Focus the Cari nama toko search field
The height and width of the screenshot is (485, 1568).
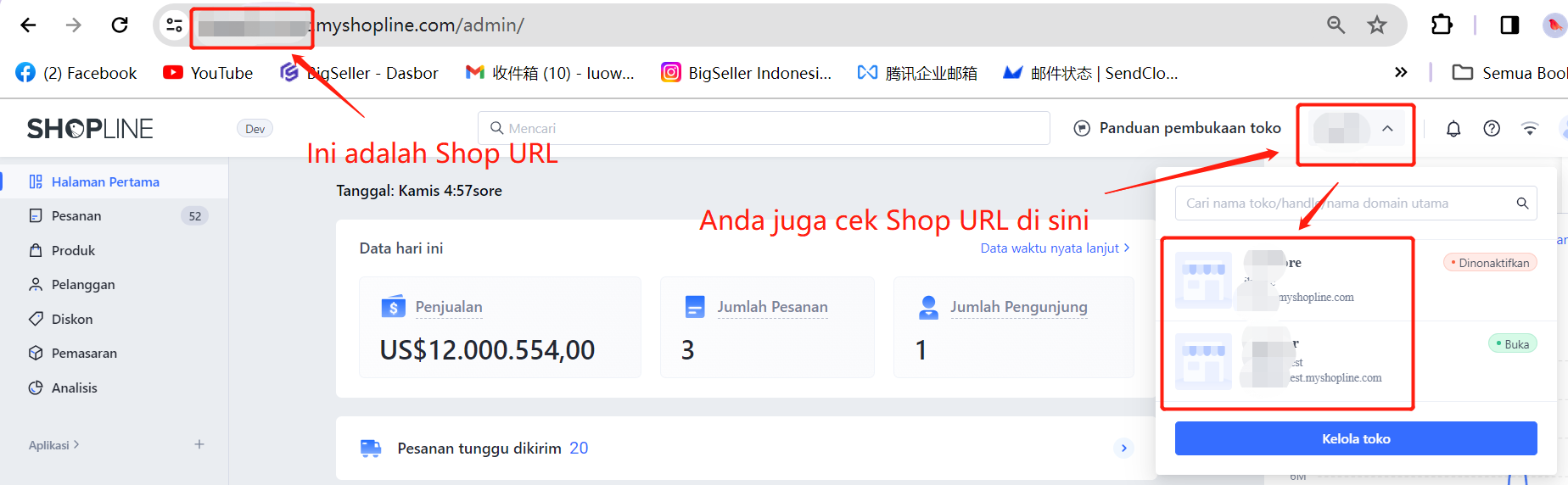(1356, 203)
